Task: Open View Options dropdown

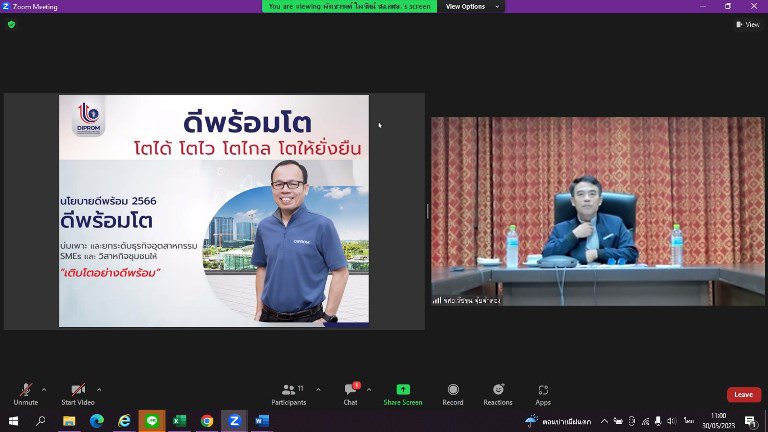Action: (x=472, y=6)
